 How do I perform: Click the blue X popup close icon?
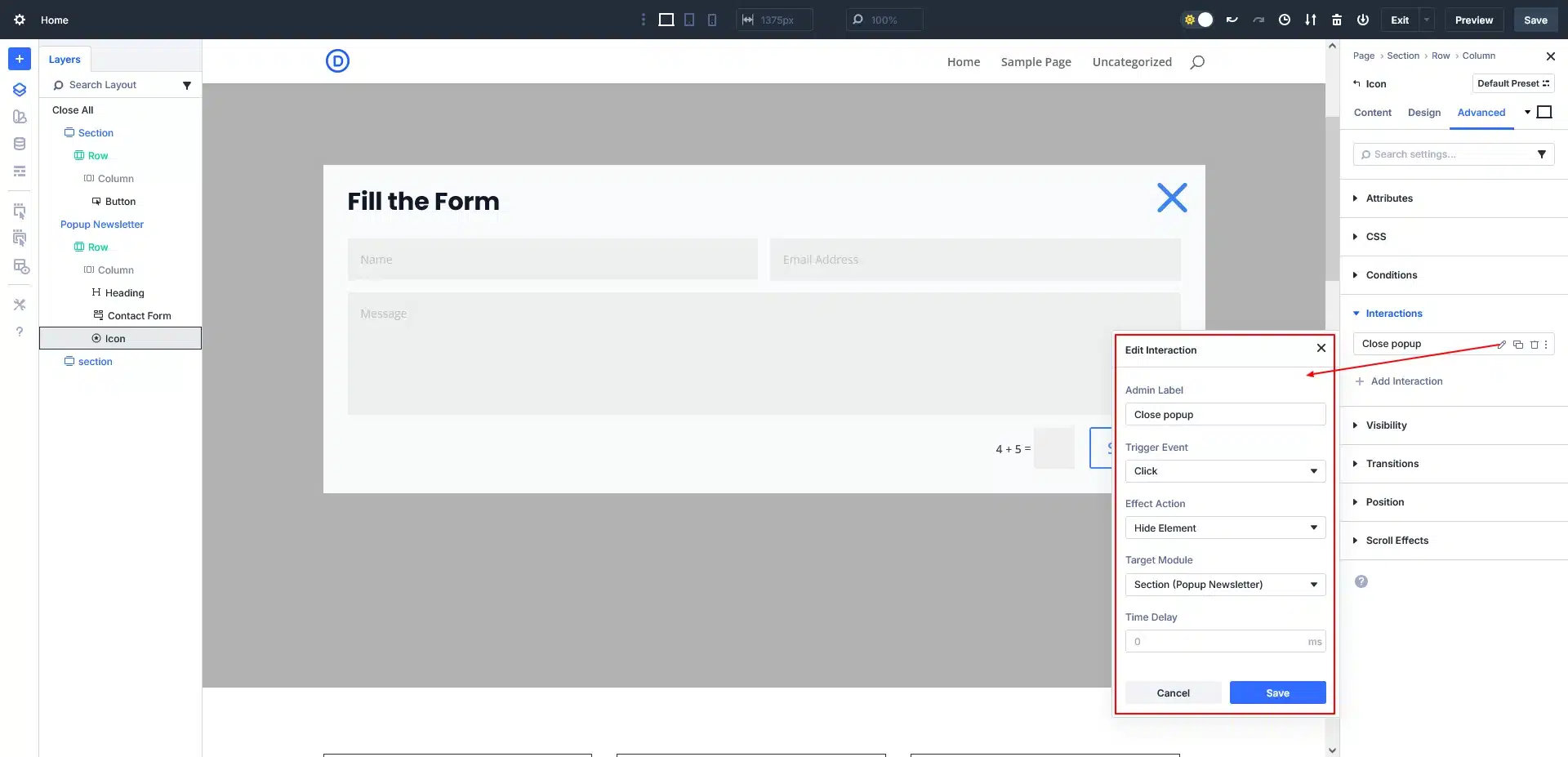[1172, 198]
